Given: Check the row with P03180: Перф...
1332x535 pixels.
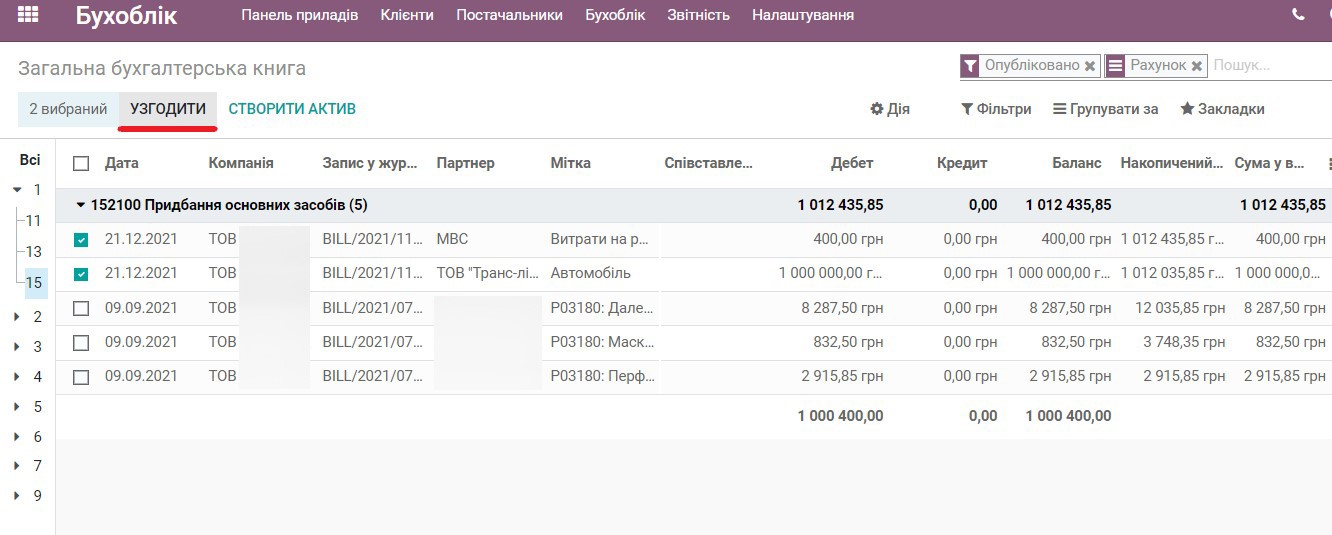Looking at the screenshot, I should pyautogui.click(x=81, y=377).
